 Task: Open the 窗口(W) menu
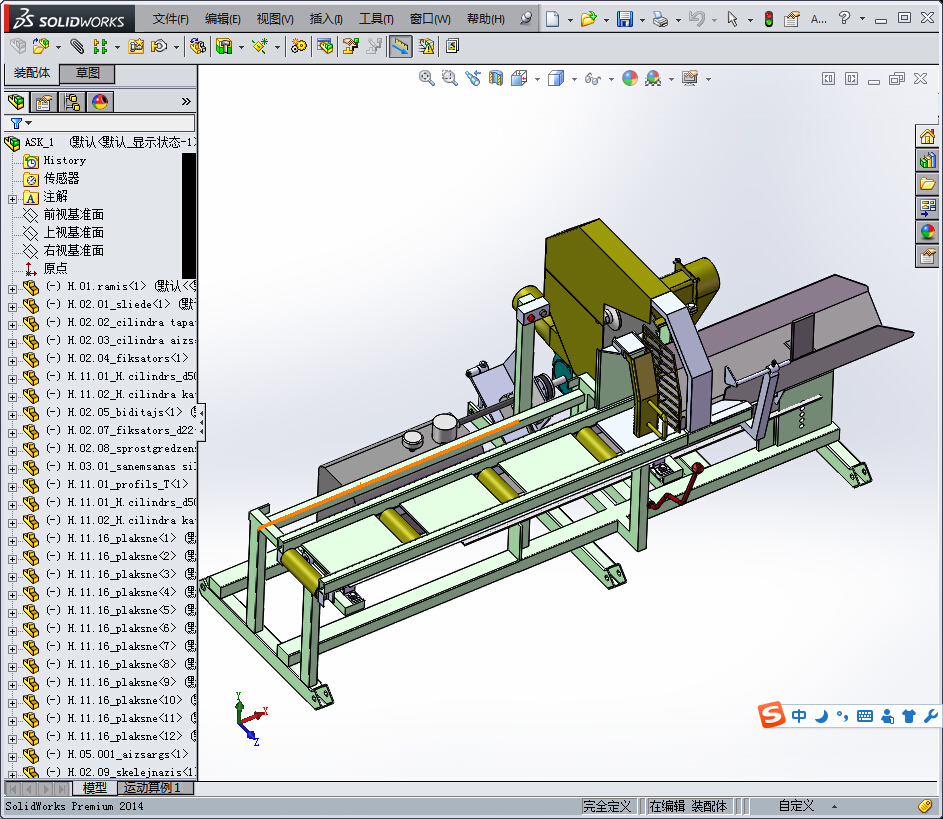point(430,19)
